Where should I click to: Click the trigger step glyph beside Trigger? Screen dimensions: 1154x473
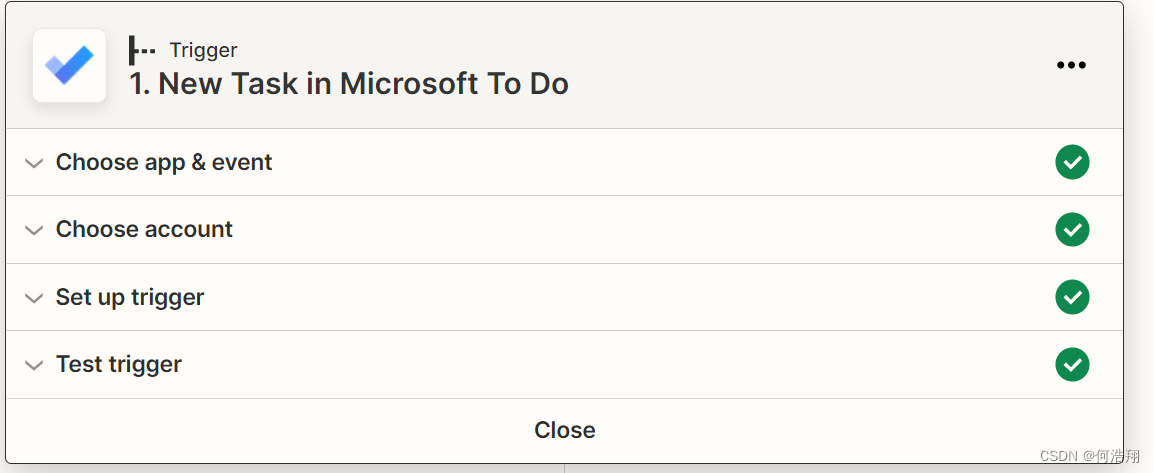(142, 50)
